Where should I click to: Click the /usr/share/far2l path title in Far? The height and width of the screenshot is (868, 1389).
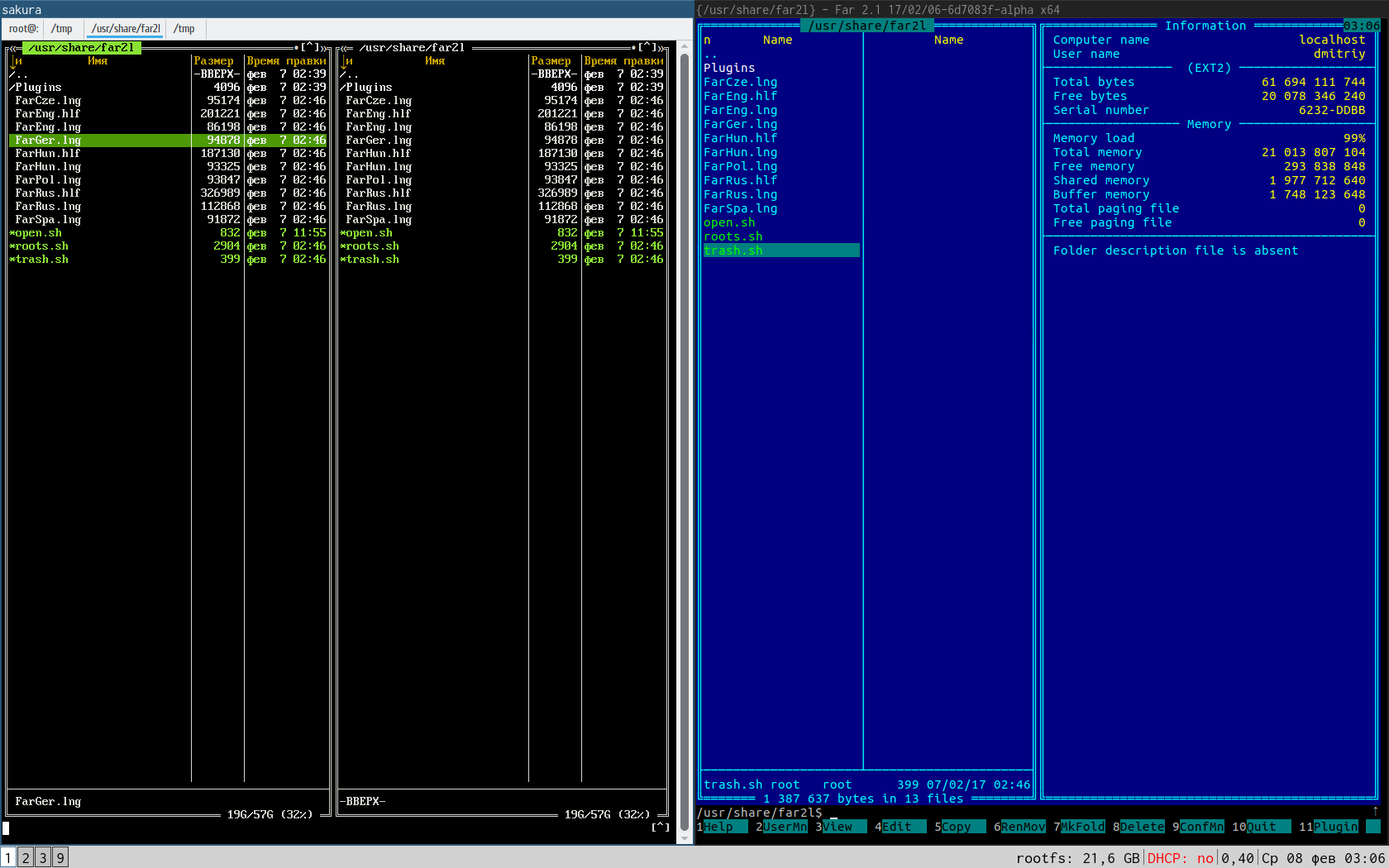[x=867, y=26]
